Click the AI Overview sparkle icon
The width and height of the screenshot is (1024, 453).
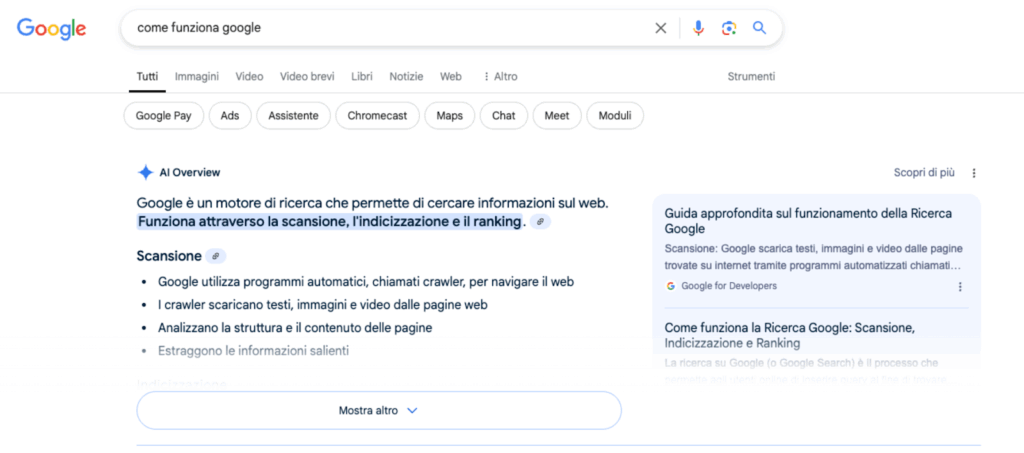(145, 172)
